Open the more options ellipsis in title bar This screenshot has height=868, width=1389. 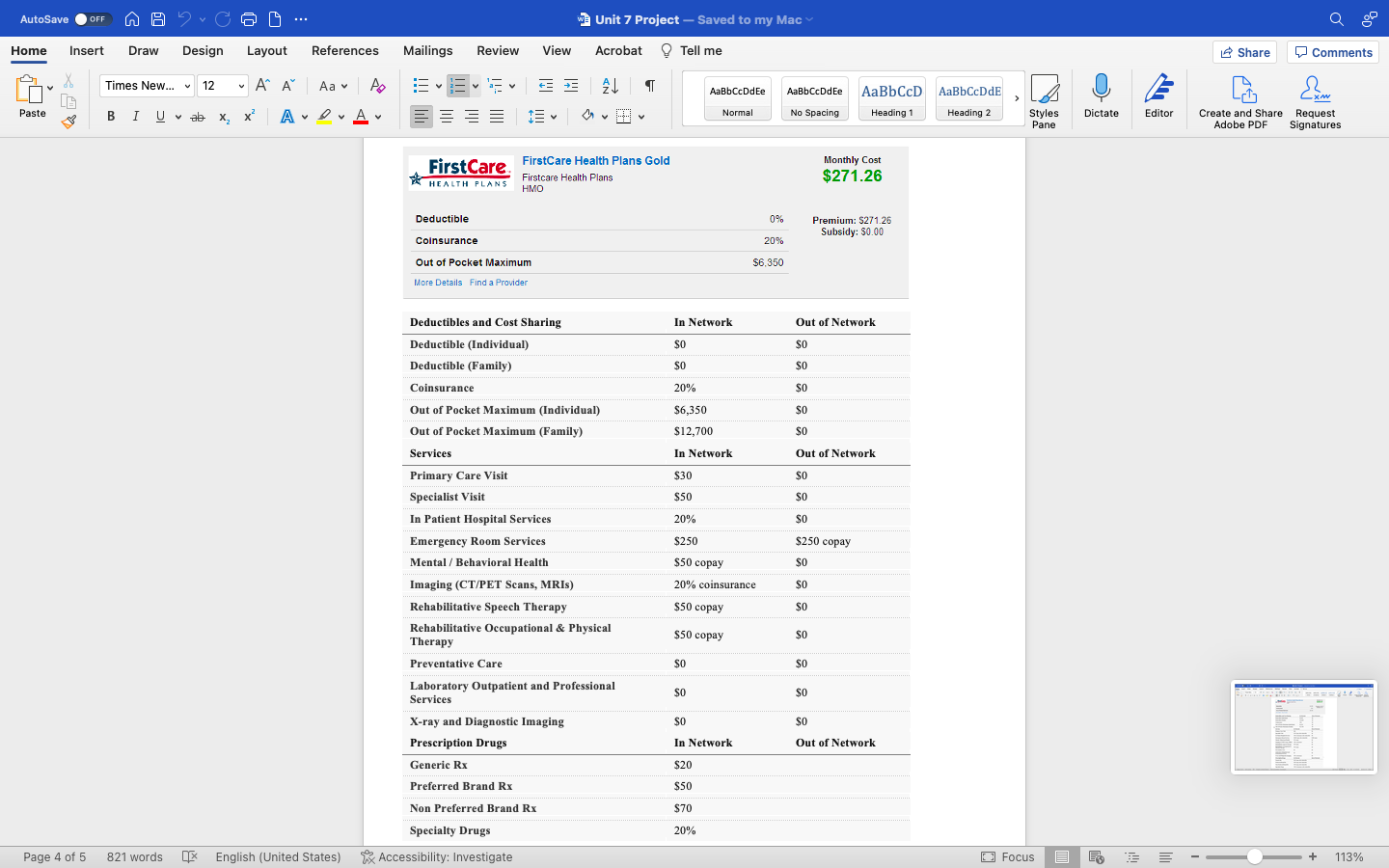(301, 19)
